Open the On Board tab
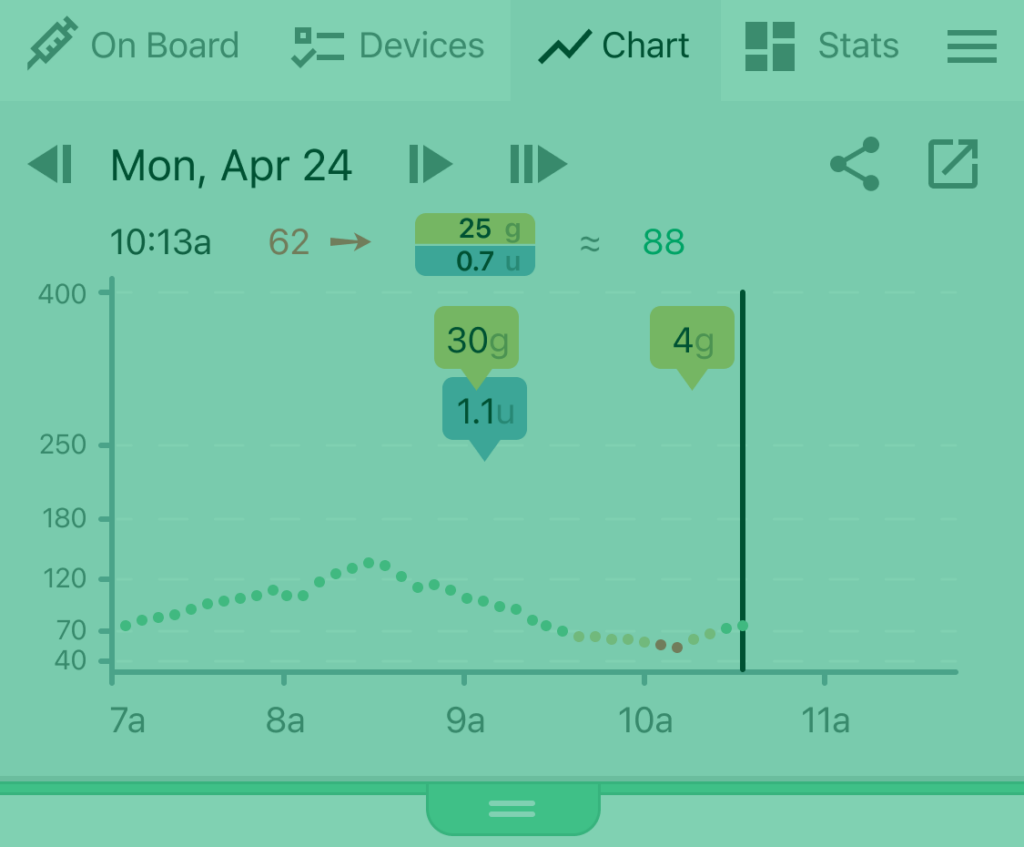The width and height of the screenshot is (1024, 847). point(133,46)
